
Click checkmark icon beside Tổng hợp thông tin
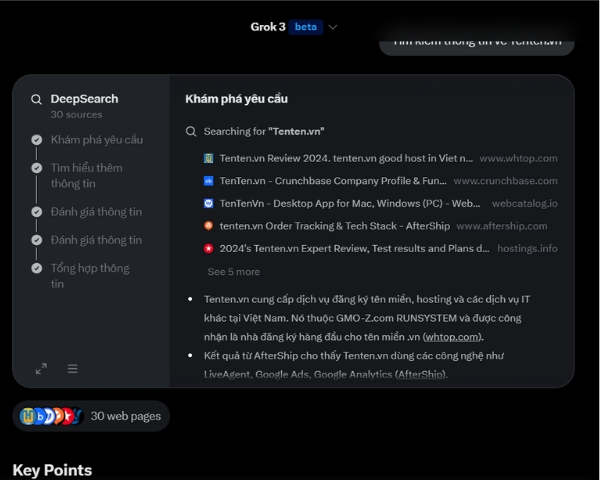37,268
